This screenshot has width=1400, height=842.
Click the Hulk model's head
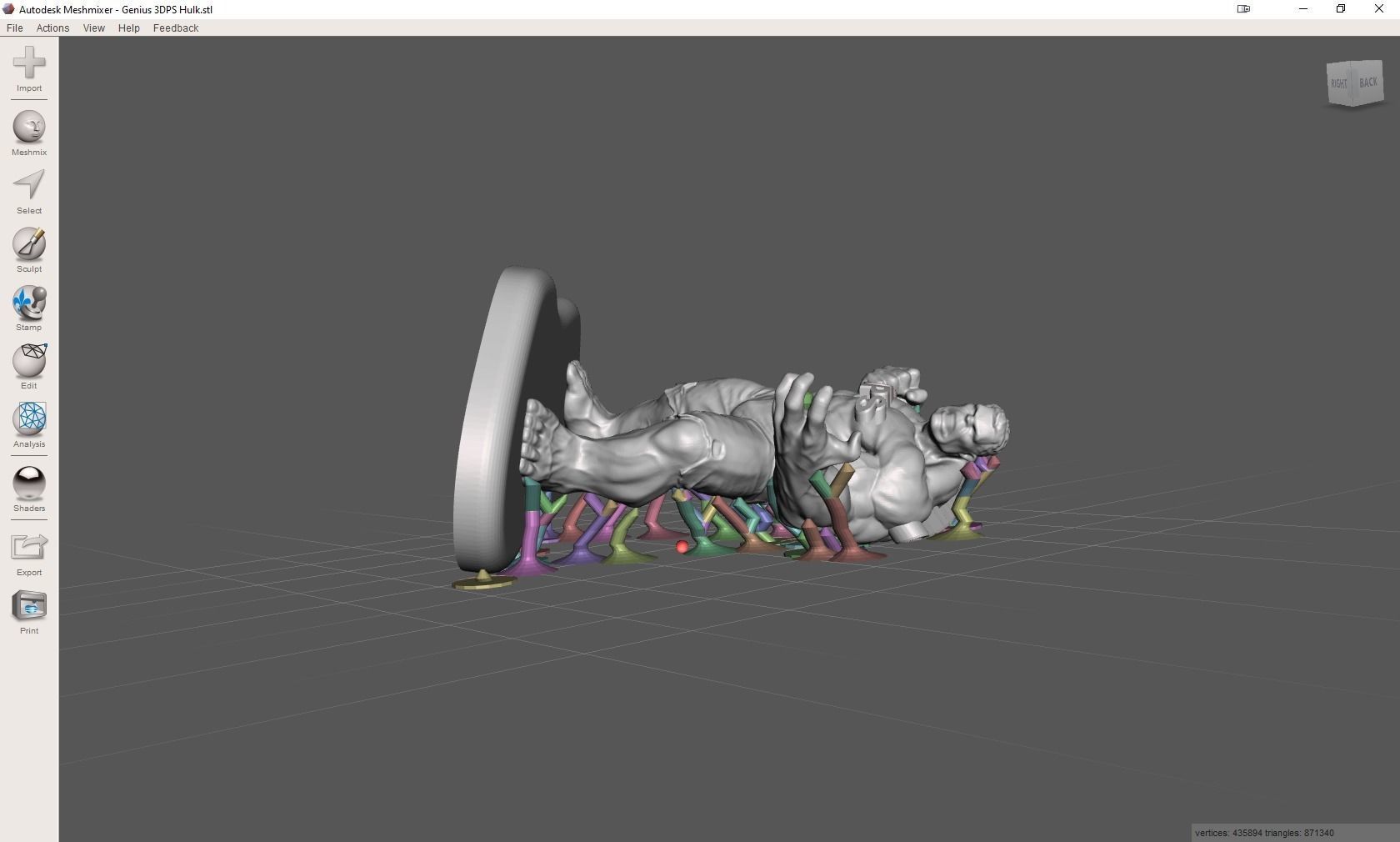971,428
